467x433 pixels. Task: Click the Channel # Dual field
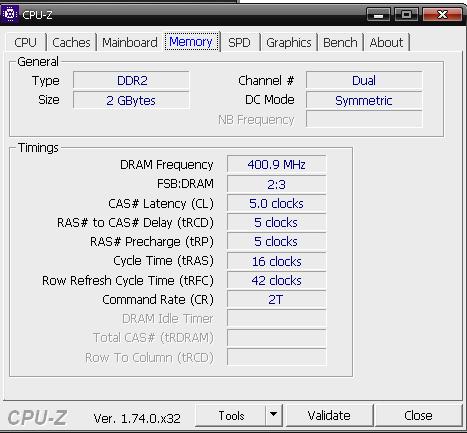click(364, 81)
